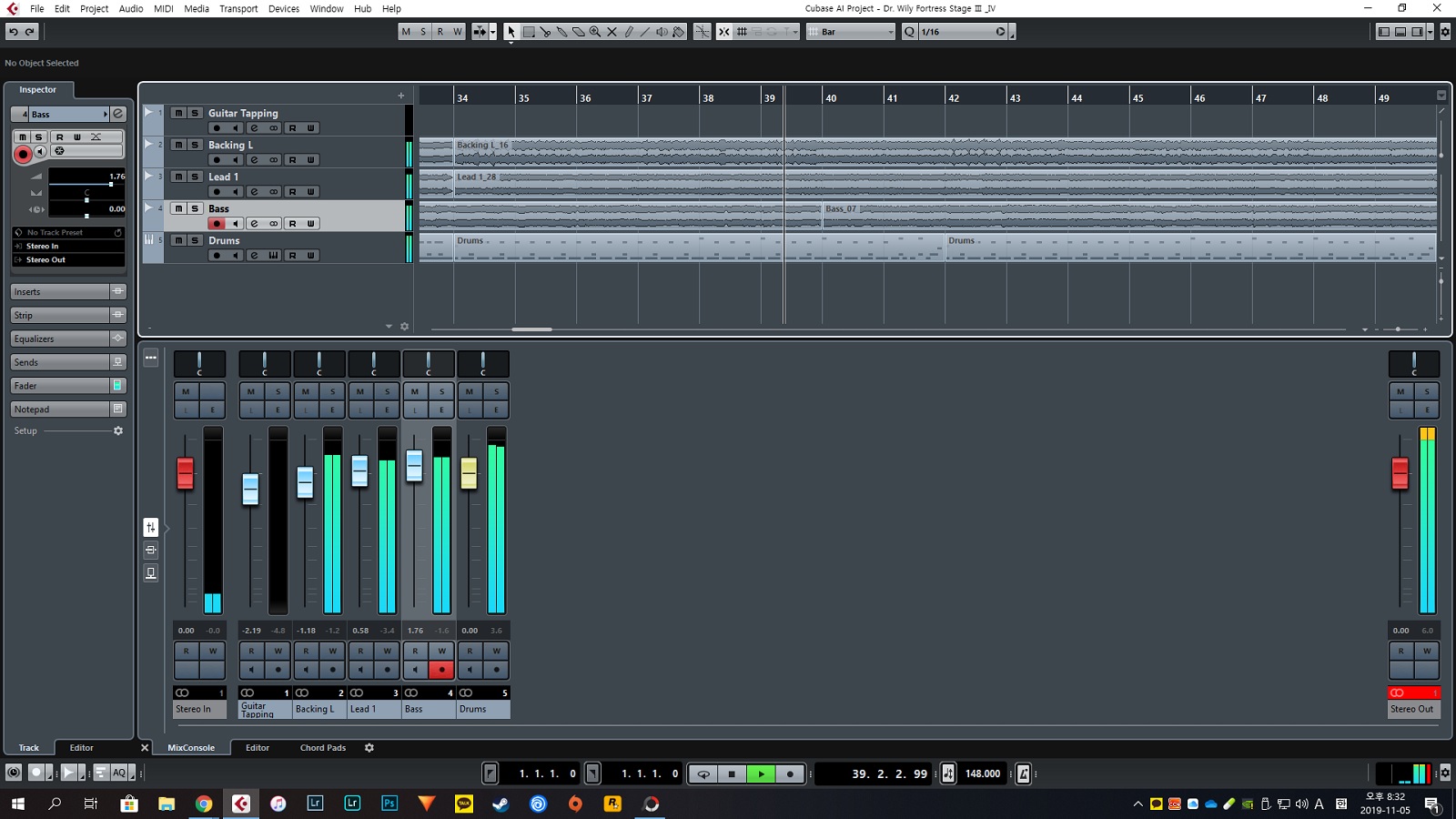
Task: Select the Erase tool
Action: (x=578, y=32)
